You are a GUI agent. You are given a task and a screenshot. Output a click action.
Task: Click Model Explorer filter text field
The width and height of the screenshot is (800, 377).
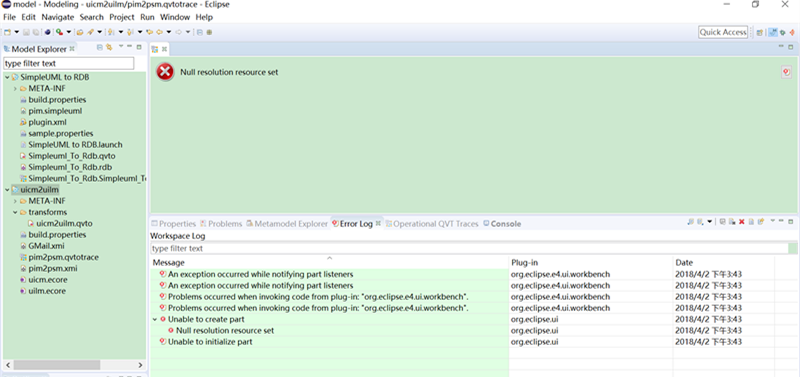point(68,64)
